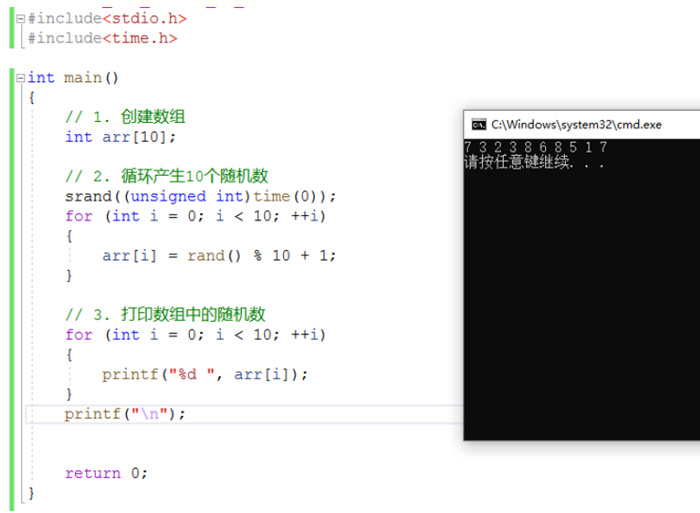This screenshot has height=513, width=700.
Task: Click the "return 0;" statement
Action: tap(106, 473)
